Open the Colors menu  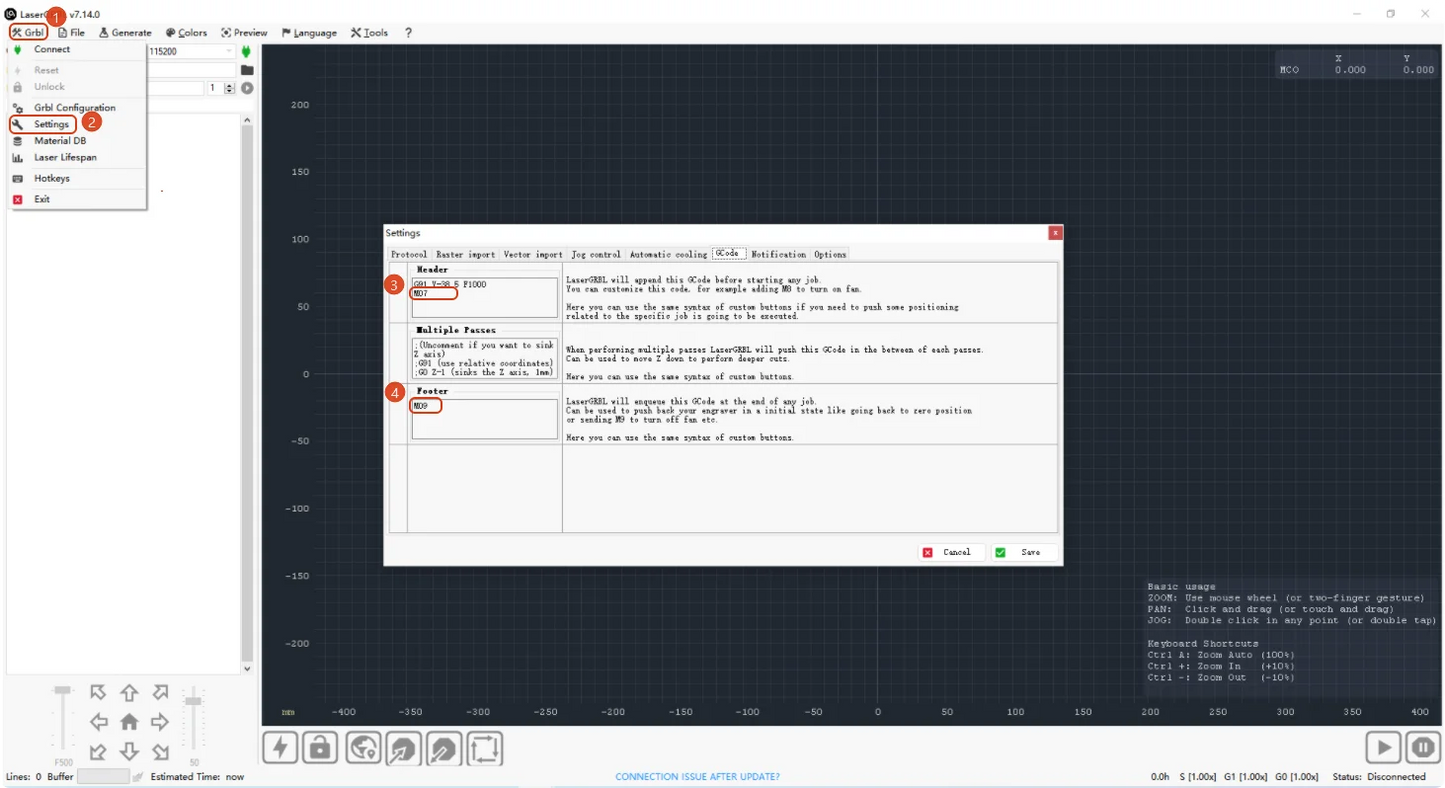tap(186, 32)
